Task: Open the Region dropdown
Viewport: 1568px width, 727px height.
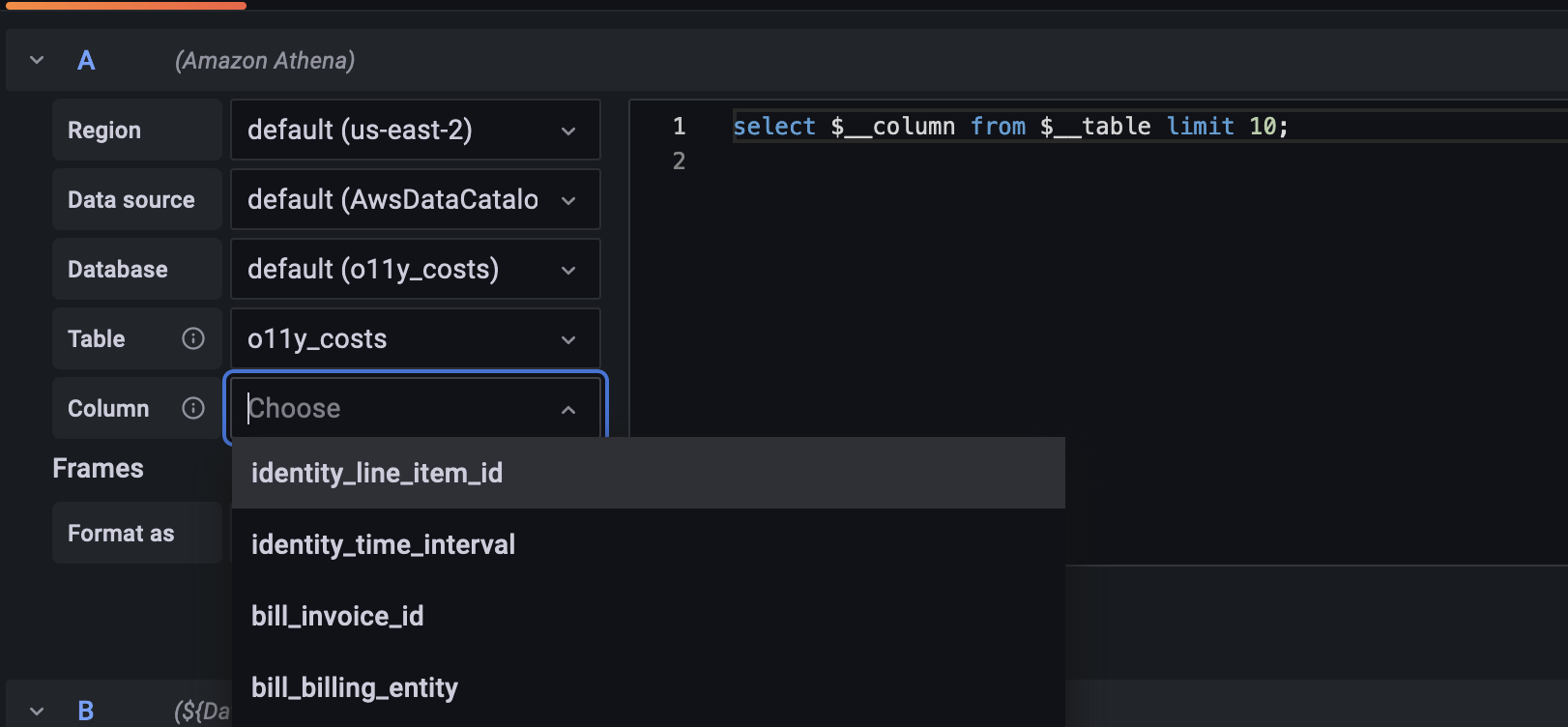Action: [x=415, y=130]
